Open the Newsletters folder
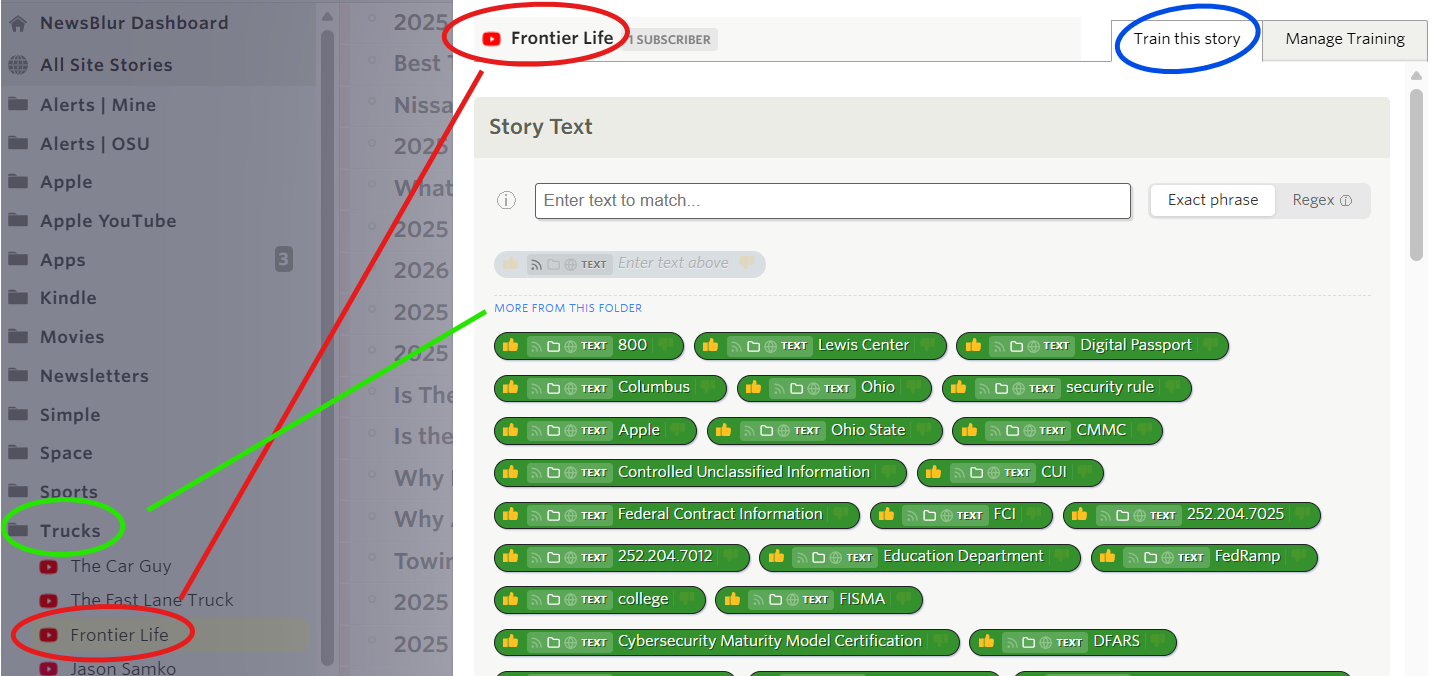Screen dimensions: 1440x676 pos(93,376)
